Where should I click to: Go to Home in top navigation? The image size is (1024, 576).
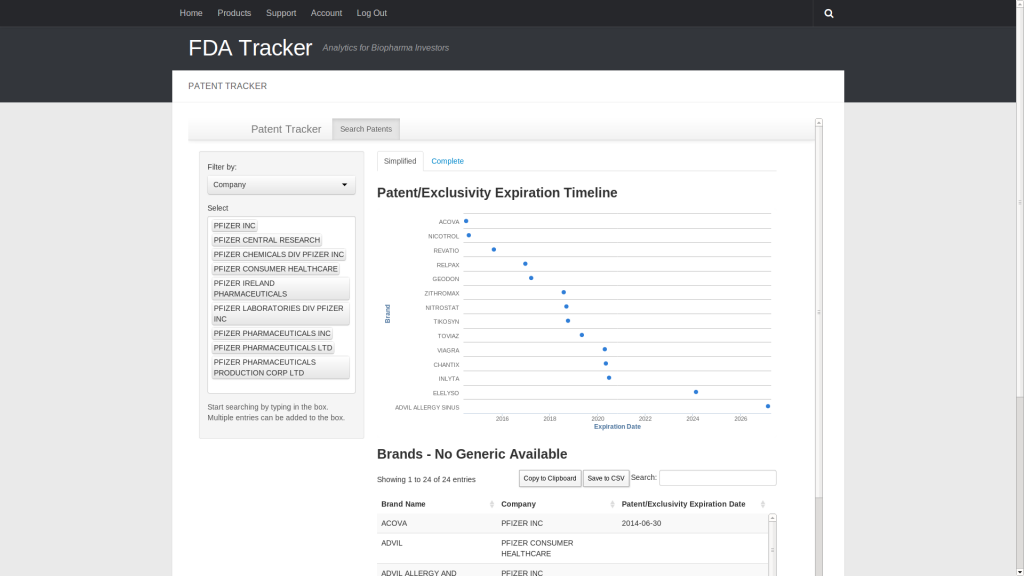click(191, 13)
